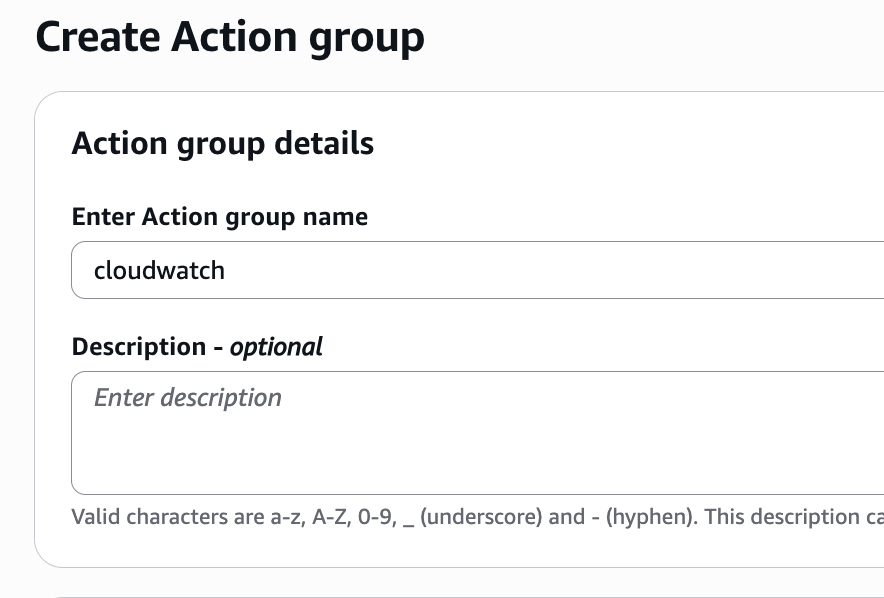
Task: Click the "Enter description" placeholder text
Action: pos(188,398)
